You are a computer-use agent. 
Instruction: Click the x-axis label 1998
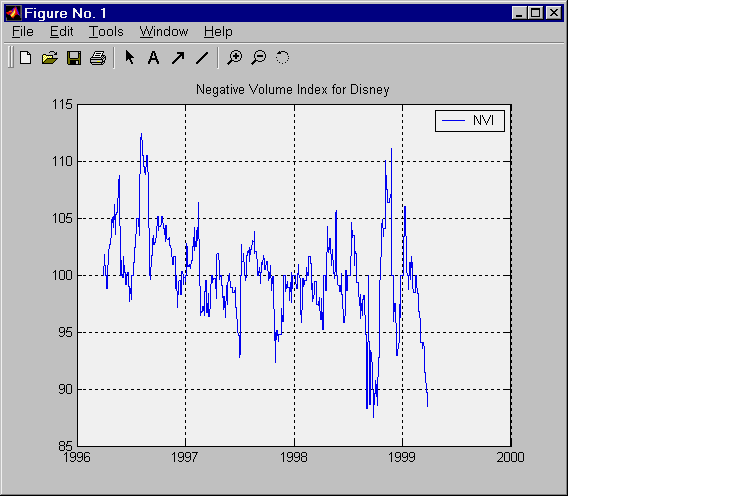[294, 457]
